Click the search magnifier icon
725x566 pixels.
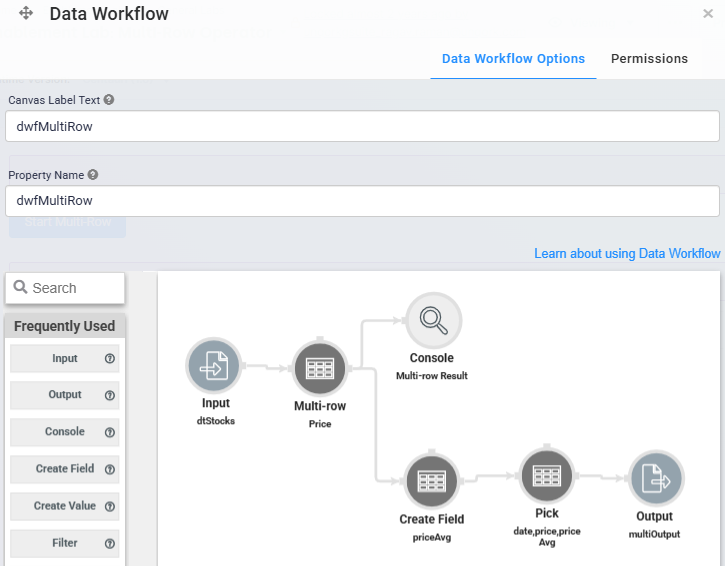click(x=20, y=287)
